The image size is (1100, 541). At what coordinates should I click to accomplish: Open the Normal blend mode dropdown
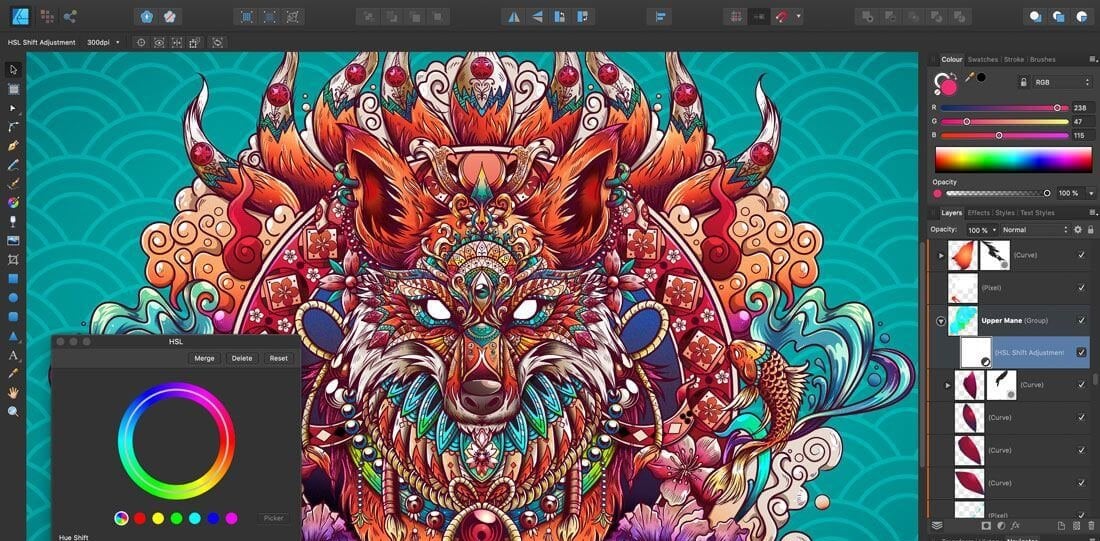1035,229
